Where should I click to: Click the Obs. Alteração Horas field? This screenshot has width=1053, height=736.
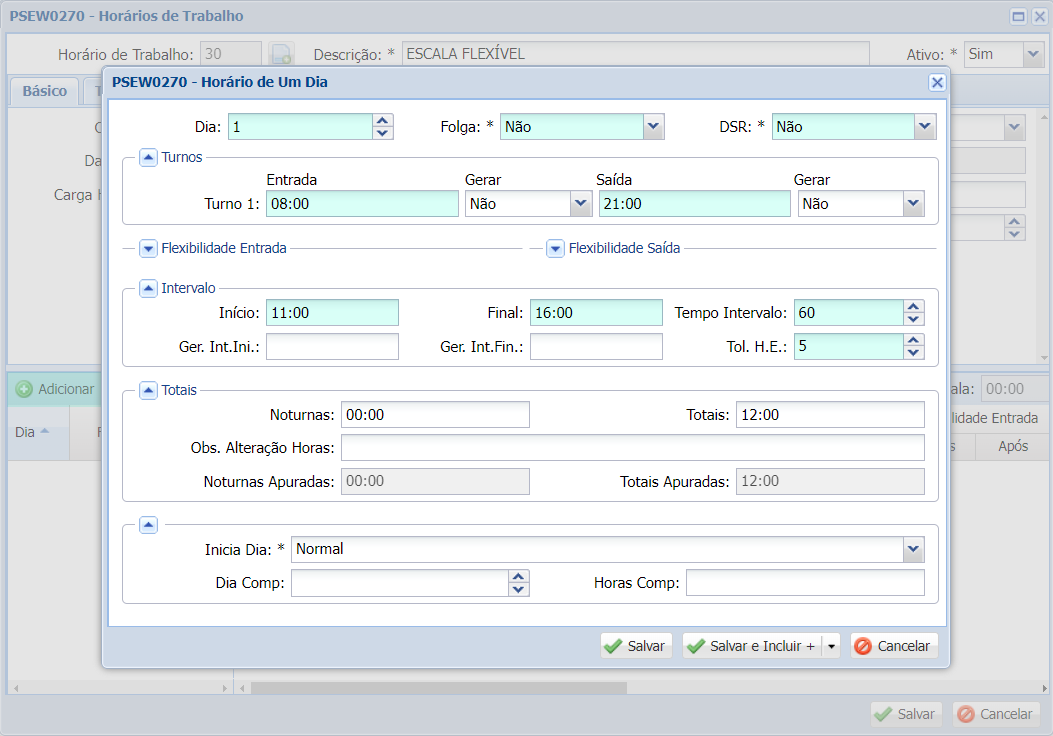[632, 447]
